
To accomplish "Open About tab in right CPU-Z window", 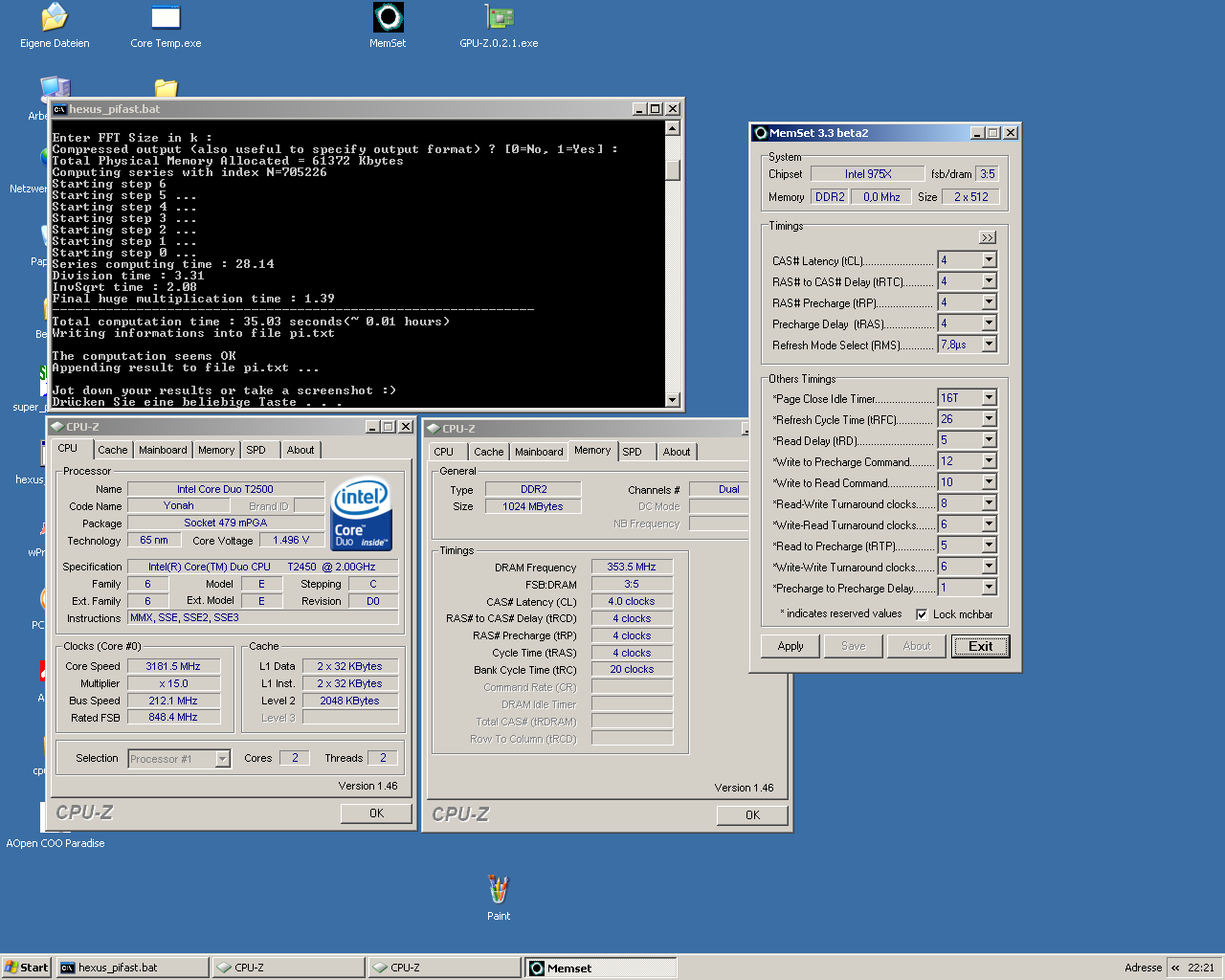I will pos(677,452).
